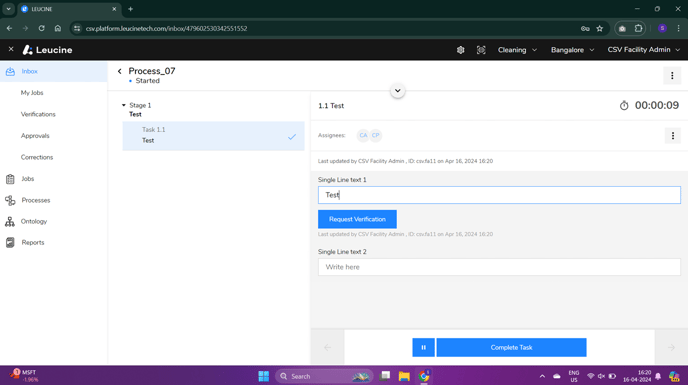
Task: Click the browser back button
Action: [x=9, y=29]
